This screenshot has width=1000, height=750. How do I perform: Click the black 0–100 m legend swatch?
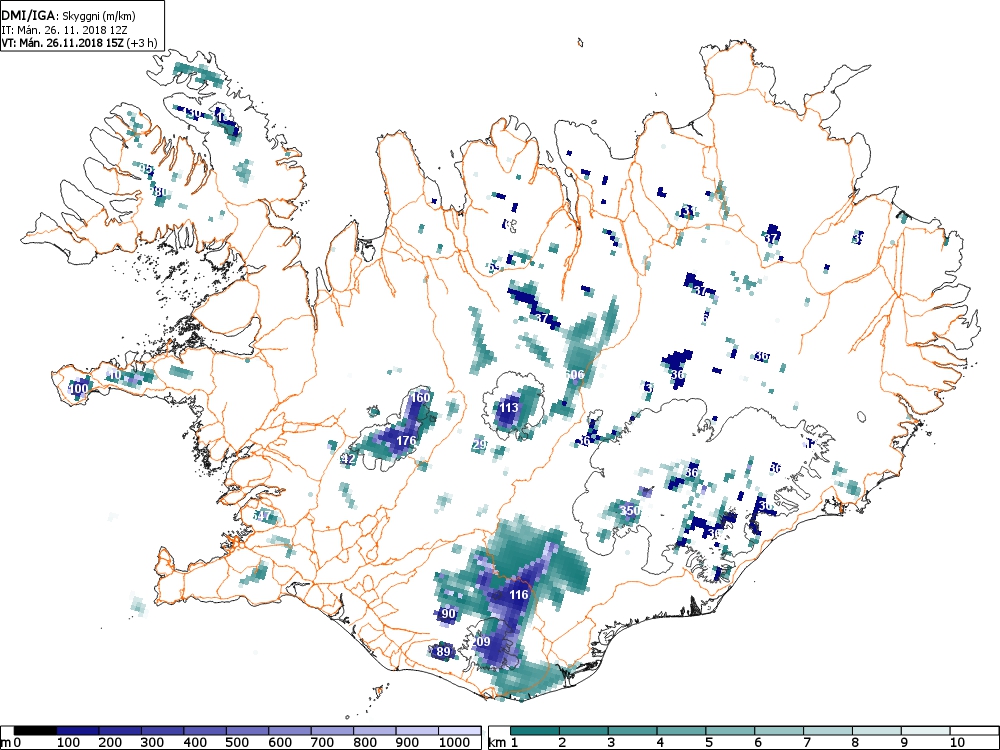(35, 730)
